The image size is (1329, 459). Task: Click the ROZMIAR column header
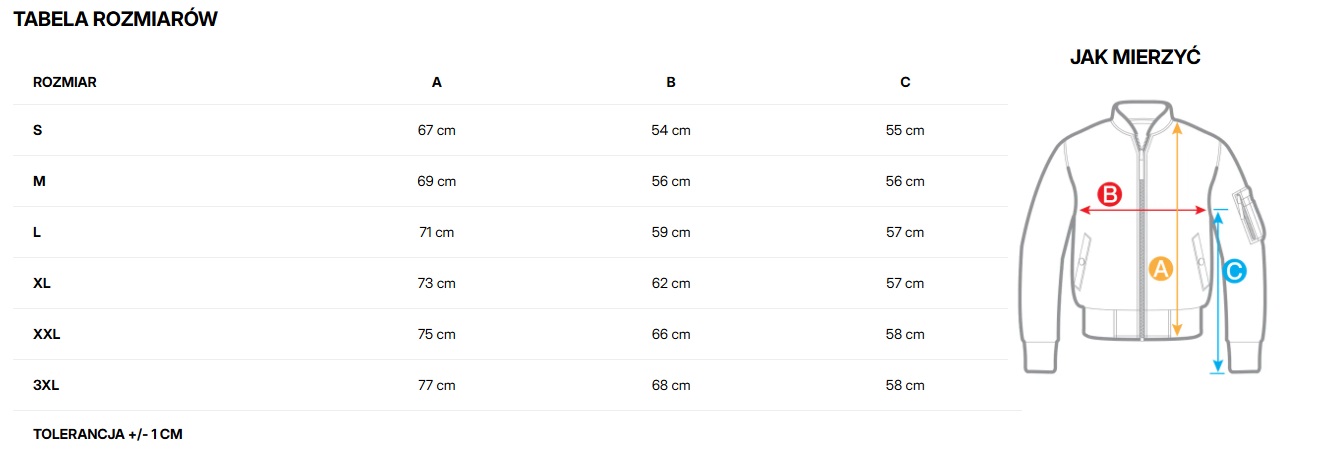(x=65, y=82)
